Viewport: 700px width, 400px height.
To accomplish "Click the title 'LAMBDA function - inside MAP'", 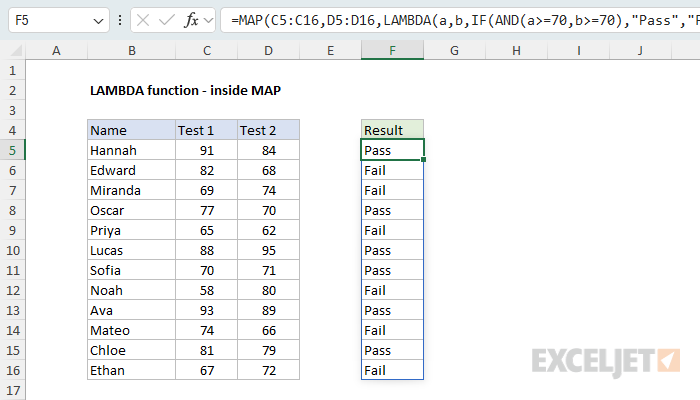I will coord(185,91).
